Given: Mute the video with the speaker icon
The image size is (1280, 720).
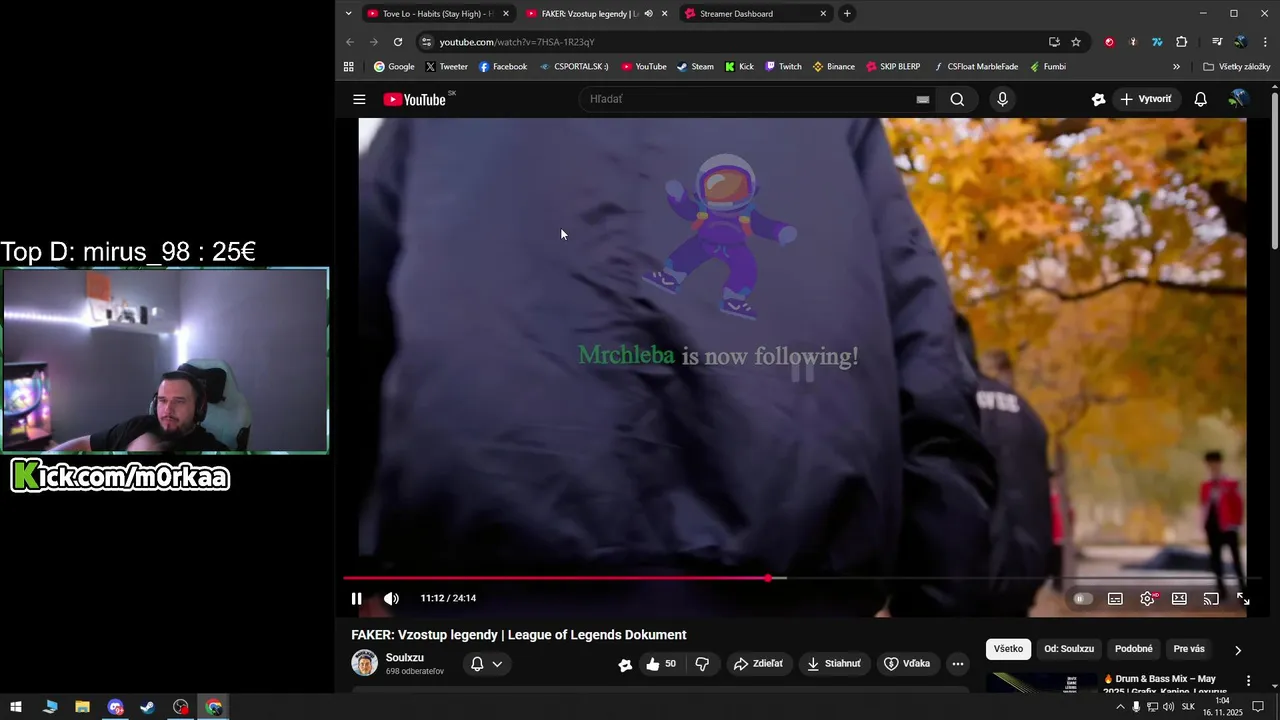Looking at the screenshot, I should (391, 598).
